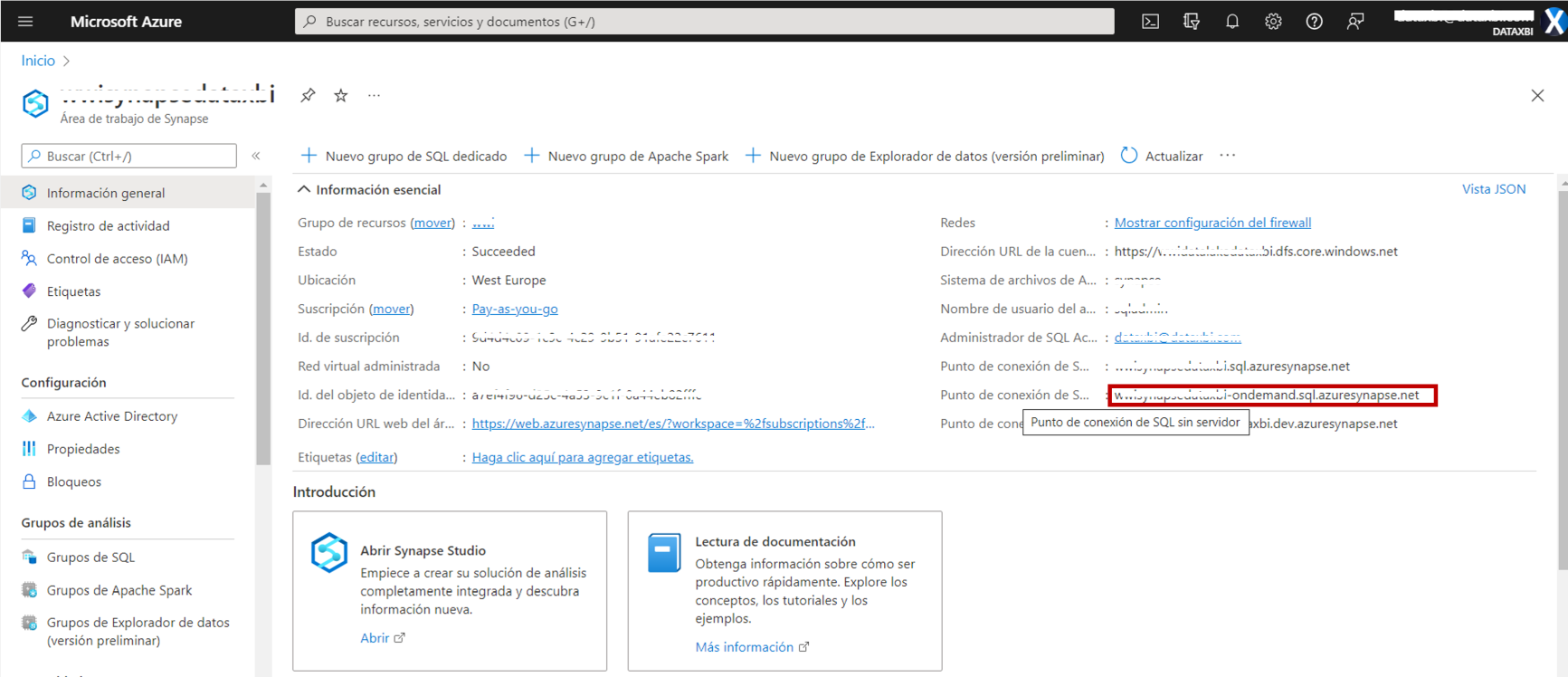Open feedback icon in top bar
This screenshot has height=677, width=1568.
(1355, 21)
